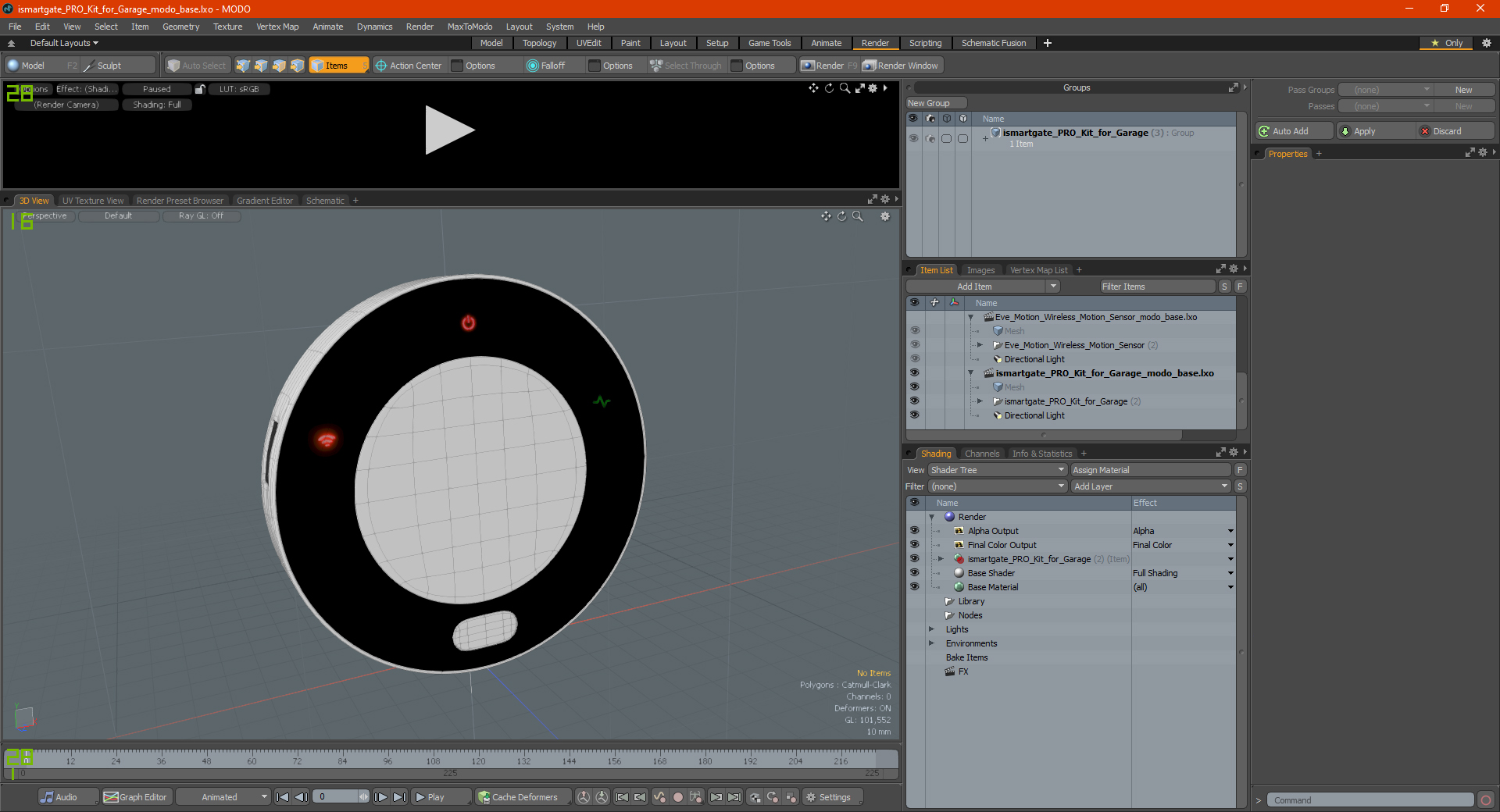Open the Animated key mode dropdown
The height and width of the screenshot is (812, 1500).
pos(223,797)
